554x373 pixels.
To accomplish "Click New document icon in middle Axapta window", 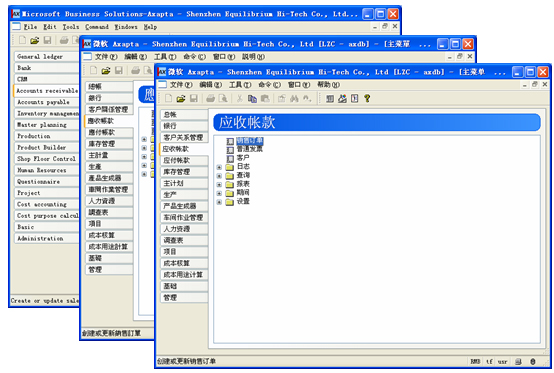I will click(x=93, y=71).
